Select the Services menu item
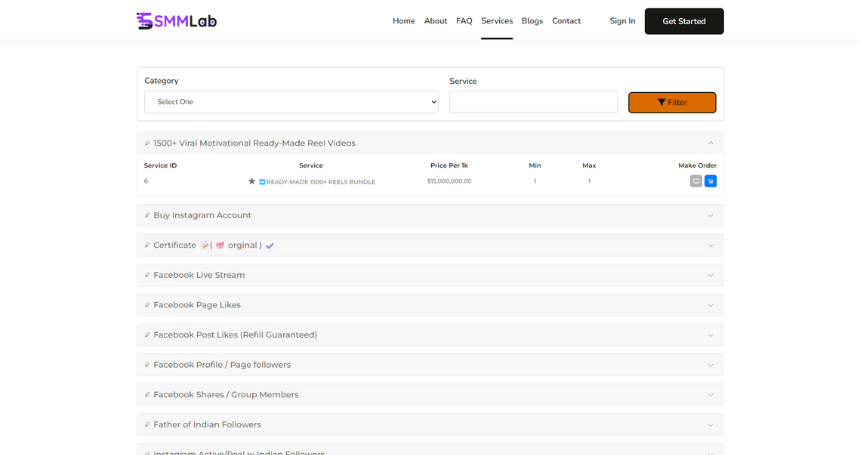The height and width of the screenshot is (455, 860). 497,21
